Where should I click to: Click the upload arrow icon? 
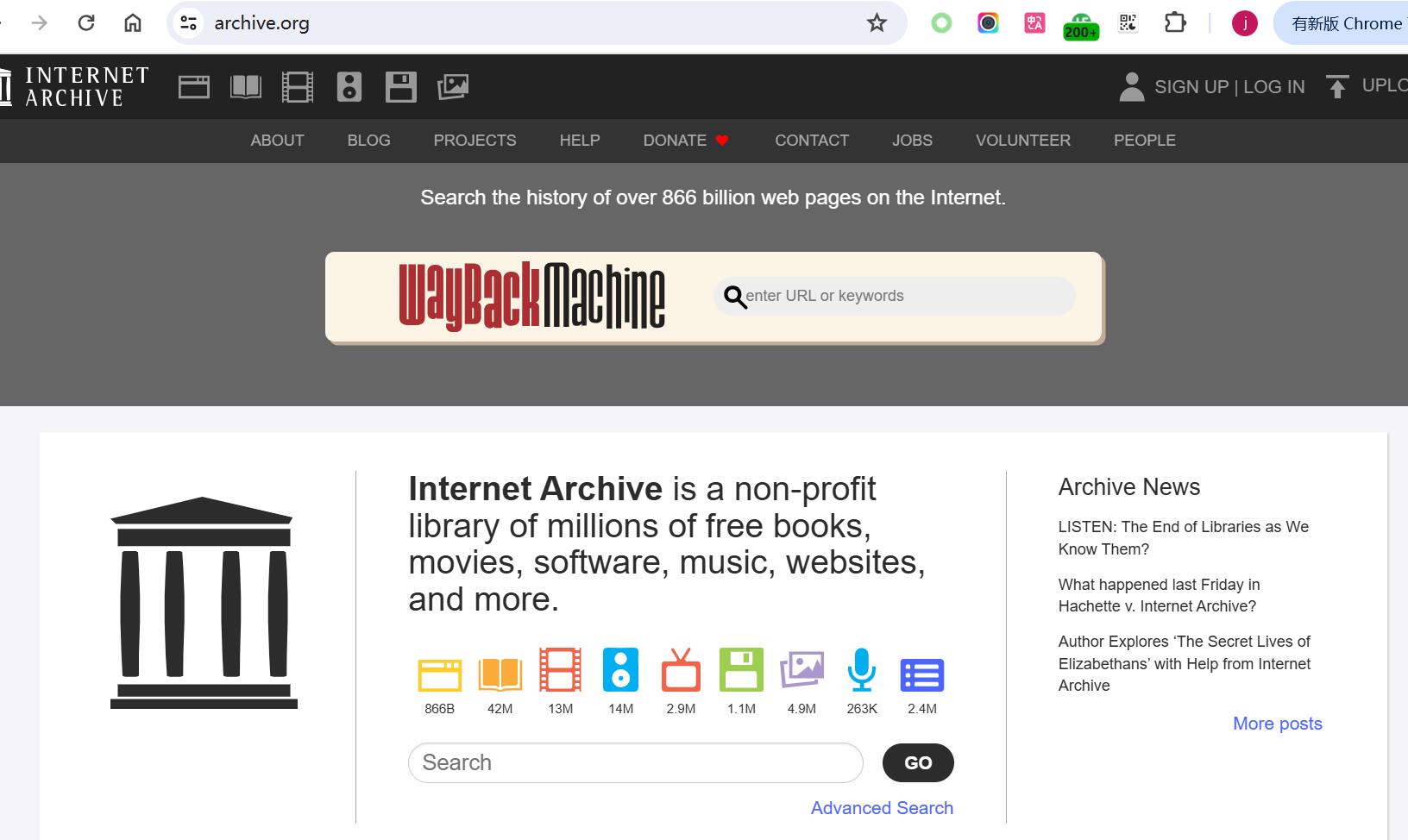tap(1337, 87)
